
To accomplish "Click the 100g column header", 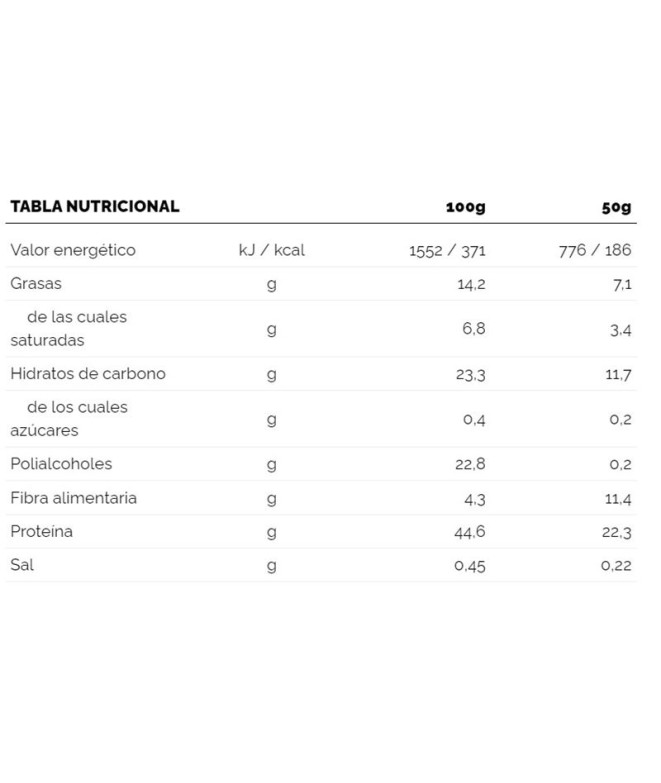I will tap(465, 208).
